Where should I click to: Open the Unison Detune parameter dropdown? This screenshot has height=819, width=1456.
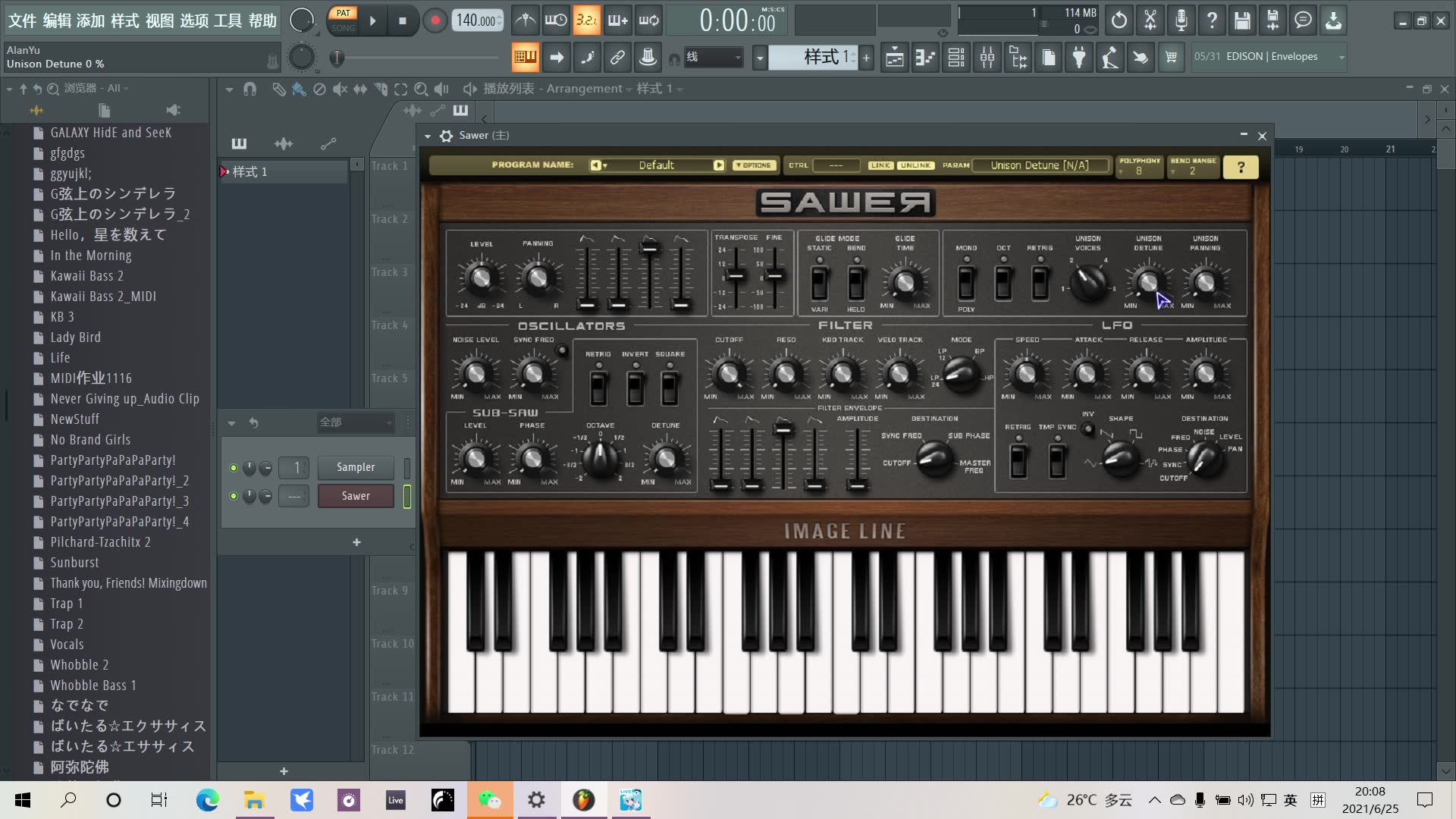[x=1040, y=164]
